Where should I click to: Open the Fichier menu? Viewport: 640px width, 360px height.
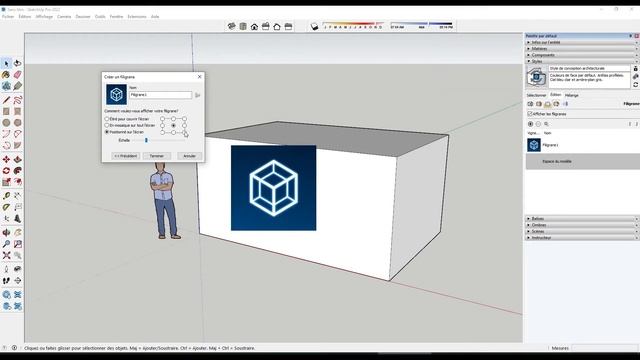click(x=8, y=17)
